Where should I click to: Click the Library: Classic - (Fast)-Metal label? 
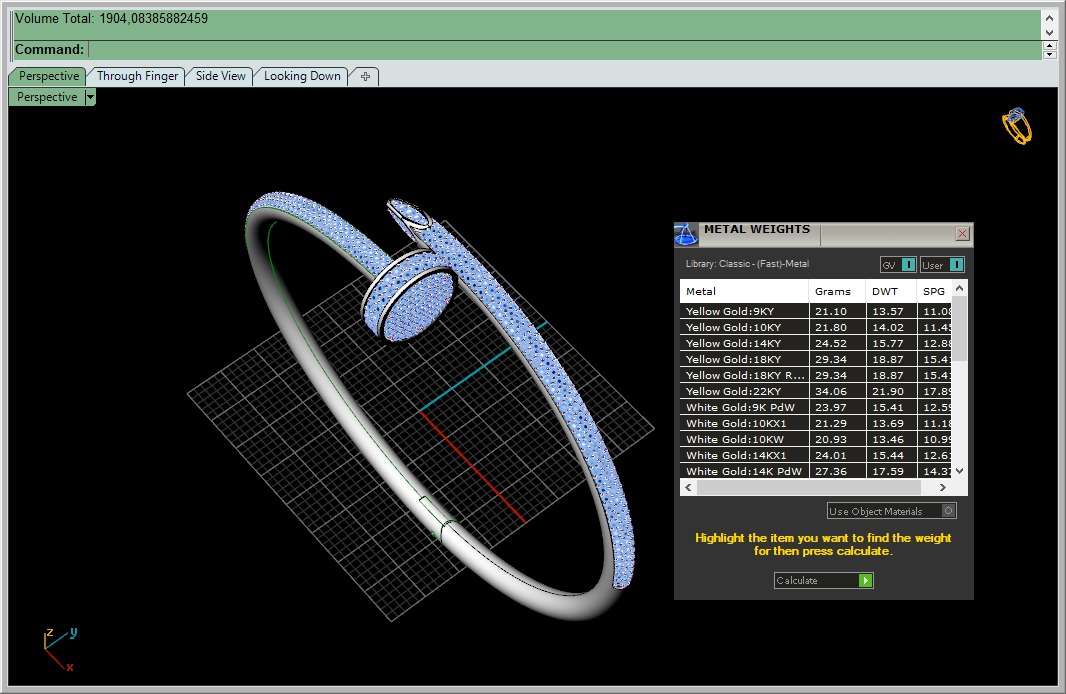[x=747, y=264]
